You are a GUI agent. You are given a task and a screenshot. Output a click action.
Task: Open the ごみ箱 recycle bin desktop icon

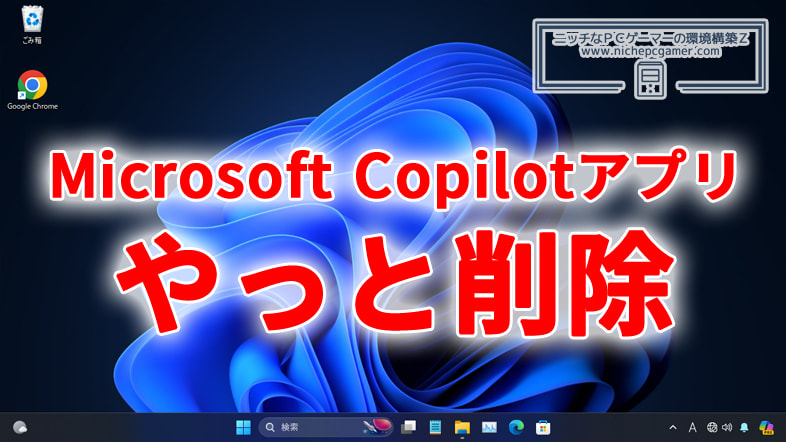(32, 25)
